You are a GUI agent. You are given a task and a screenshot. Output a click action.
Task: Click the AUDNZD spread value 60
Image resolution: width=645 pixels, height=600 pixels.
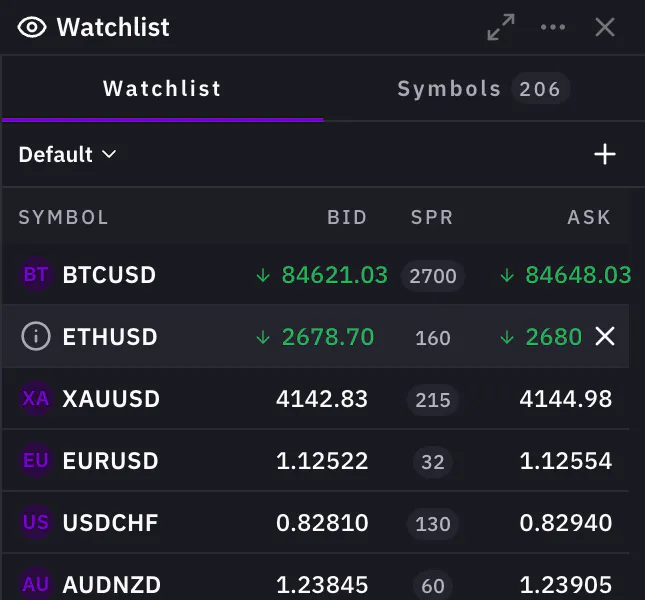(433, 586)
